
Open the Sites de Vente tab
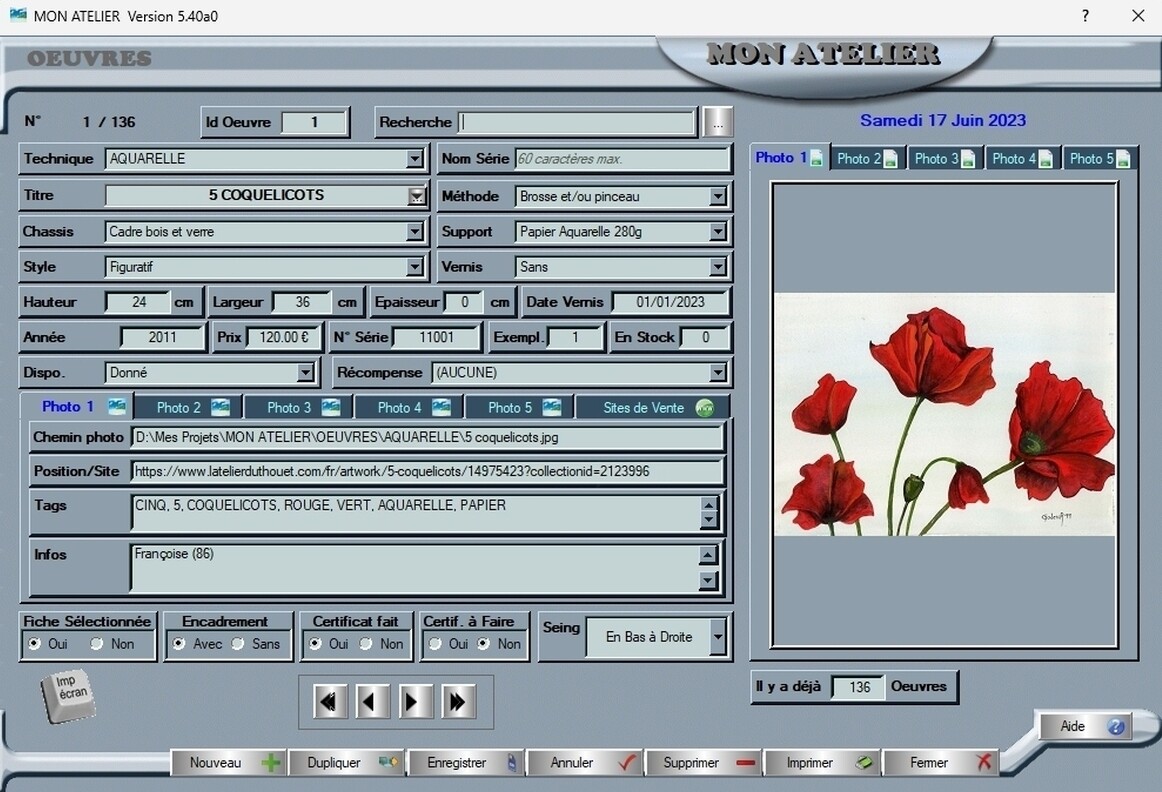tap(653, 407)
